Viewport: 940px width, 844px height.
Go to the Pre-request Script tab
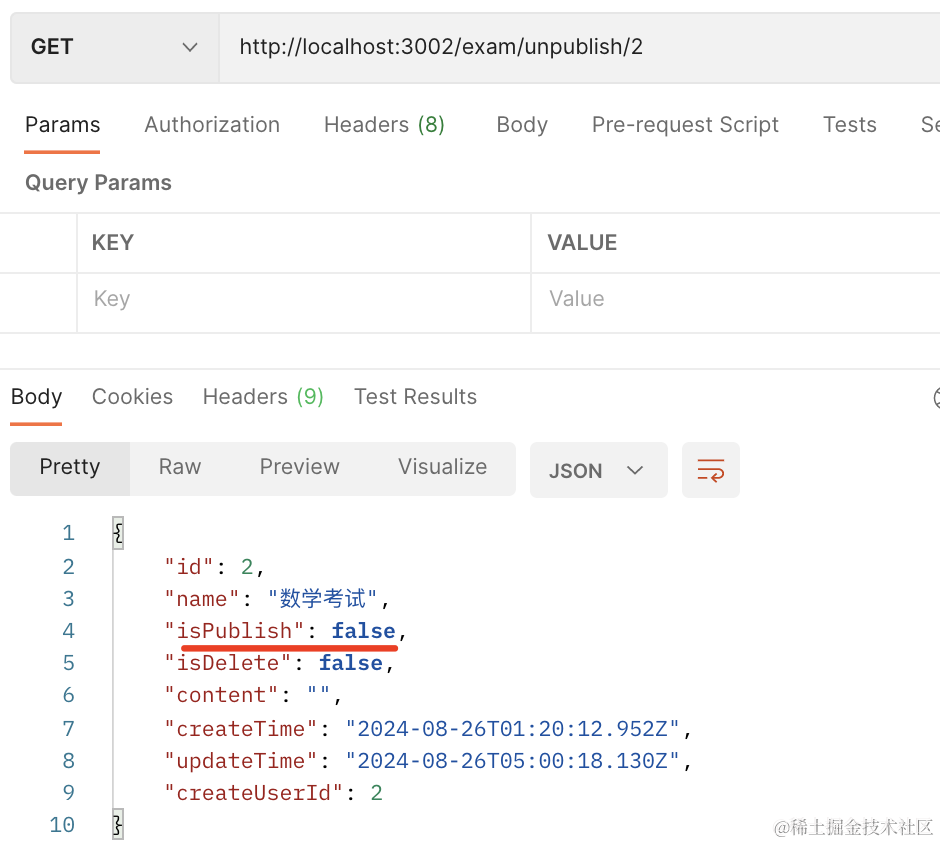pyautogui.click(x=685, y=125)
